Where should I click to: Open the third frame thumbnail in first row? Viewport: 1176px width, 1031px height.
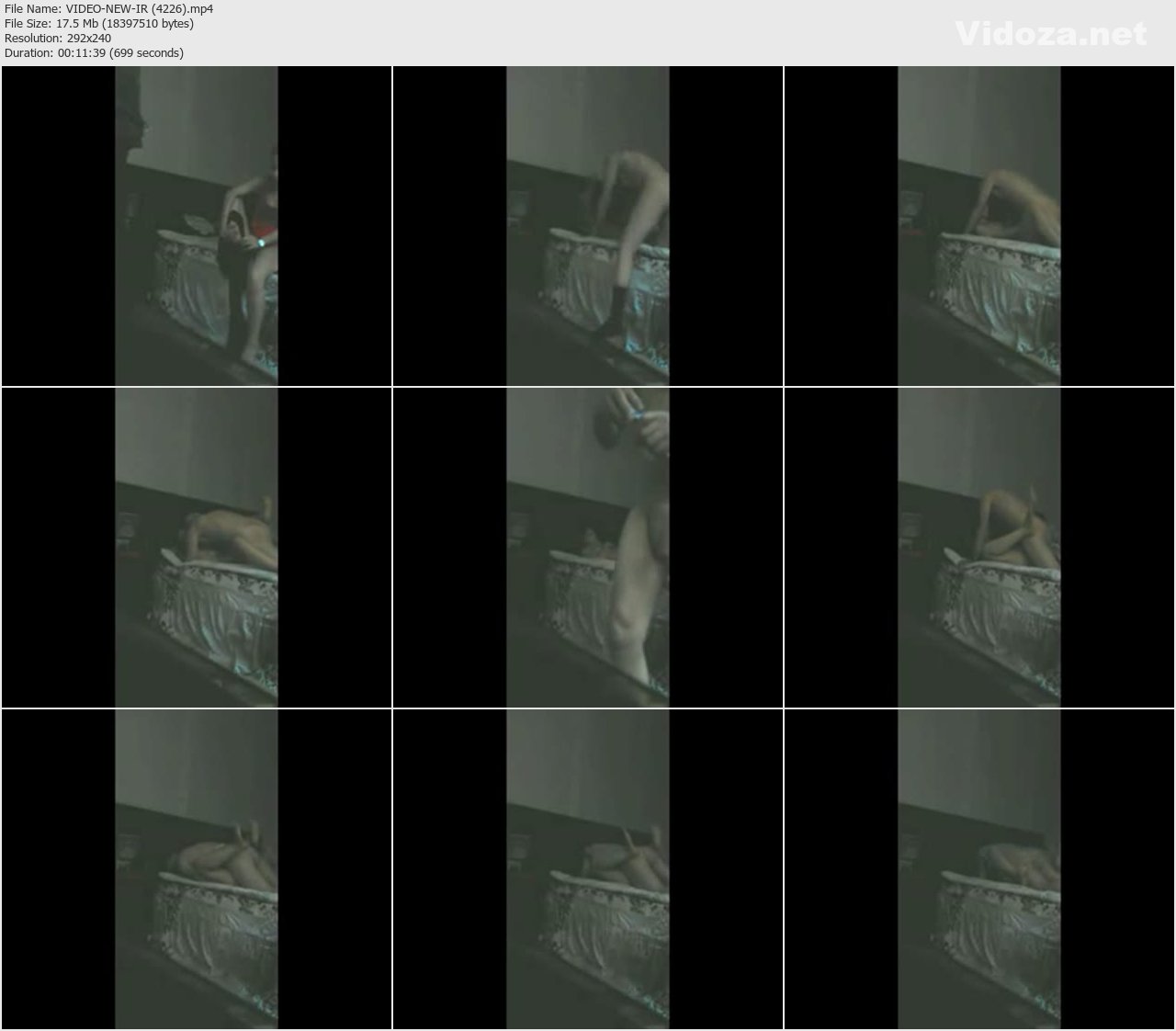(x=978, y=225)
